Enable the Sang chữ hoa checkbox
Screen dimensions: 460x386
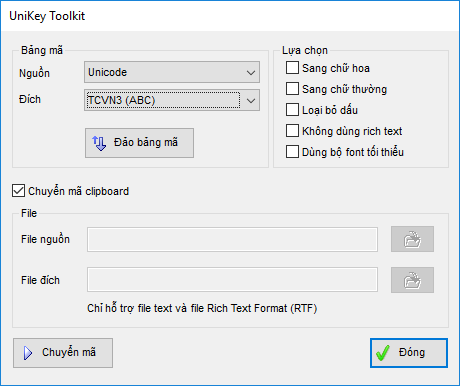click(292, 68)
